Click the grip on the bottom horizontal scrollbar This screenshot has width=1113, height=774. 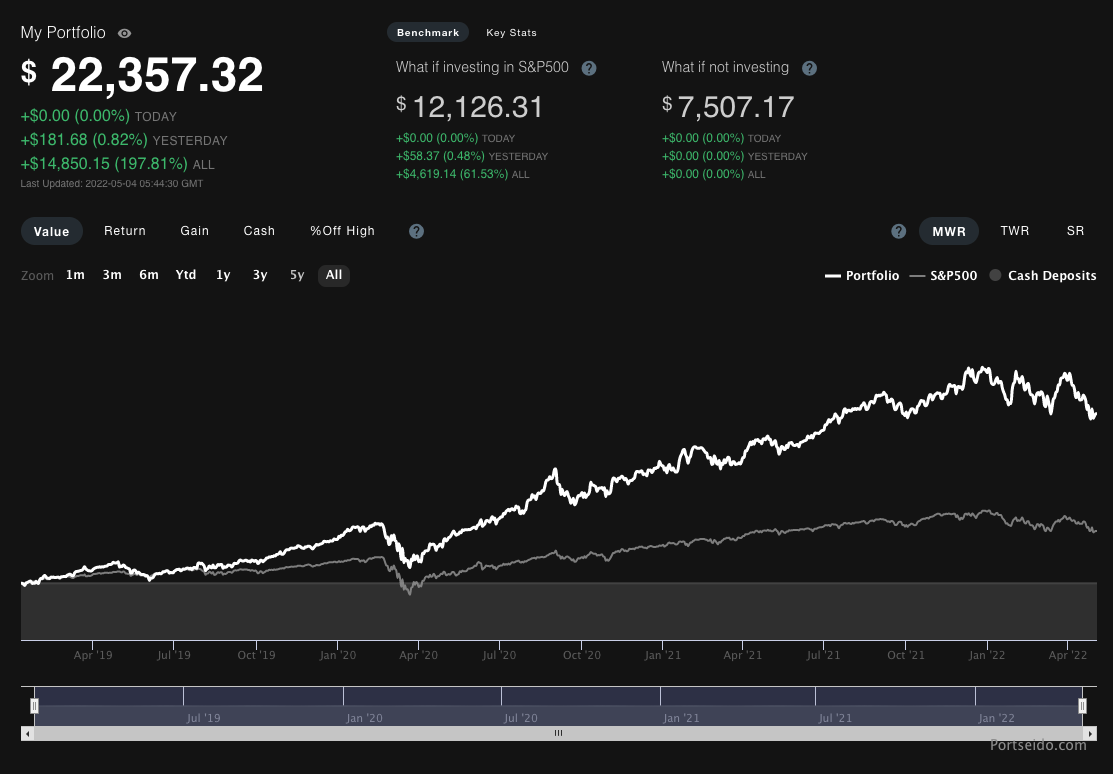[558, 733]
